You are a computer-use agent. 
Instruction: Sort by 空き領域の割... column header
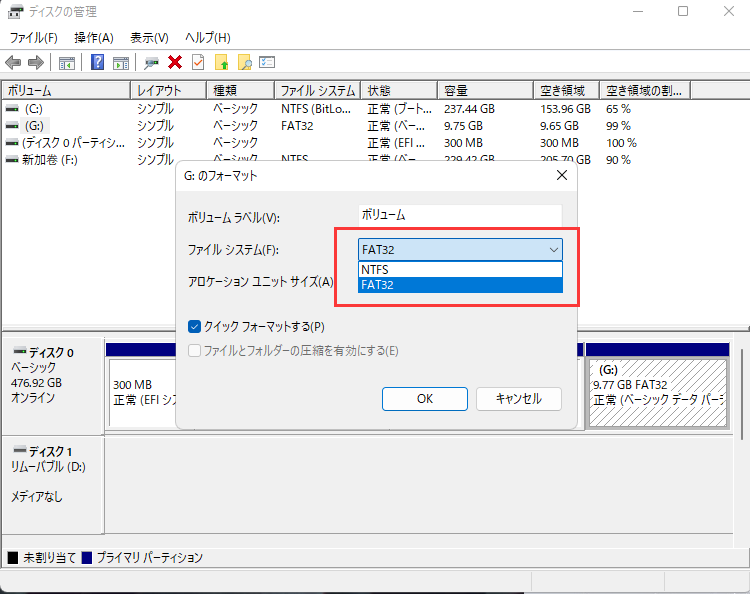coord(645,90)
